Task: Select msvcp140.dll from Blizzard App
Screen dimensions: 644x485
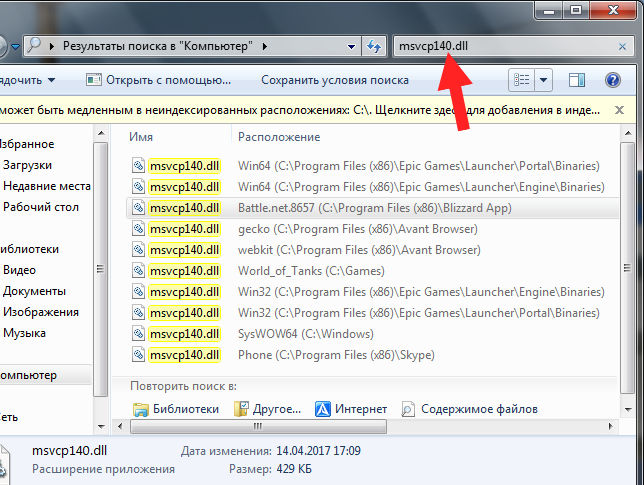Action: click(x=184, y=208)
